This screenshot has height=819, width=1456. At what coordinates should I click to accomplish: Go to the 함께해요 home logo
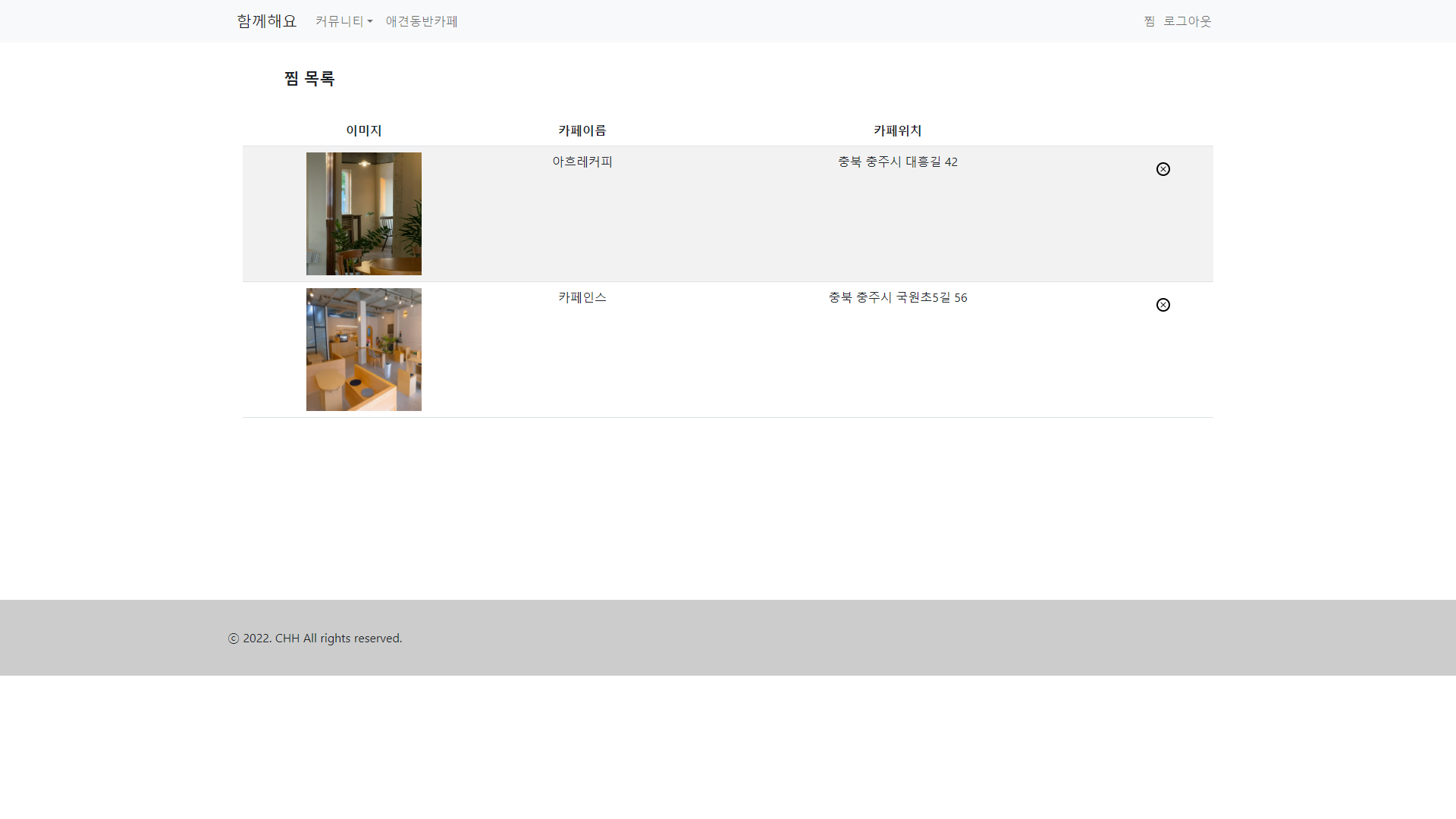tap(266, 21)
